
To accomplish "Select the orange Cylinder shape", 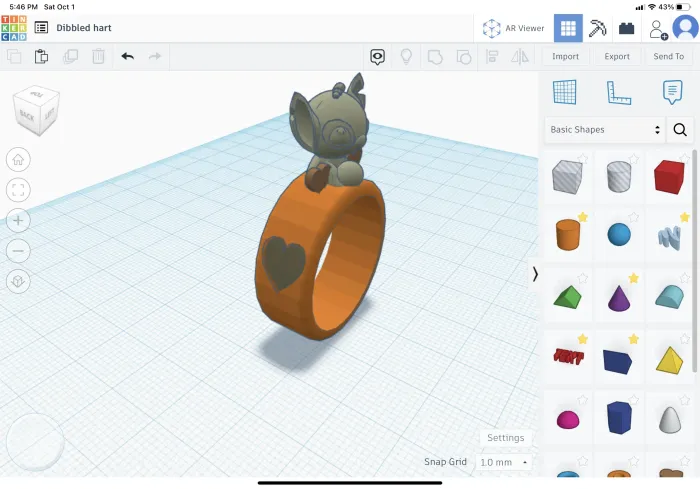I will pos(568,235).
